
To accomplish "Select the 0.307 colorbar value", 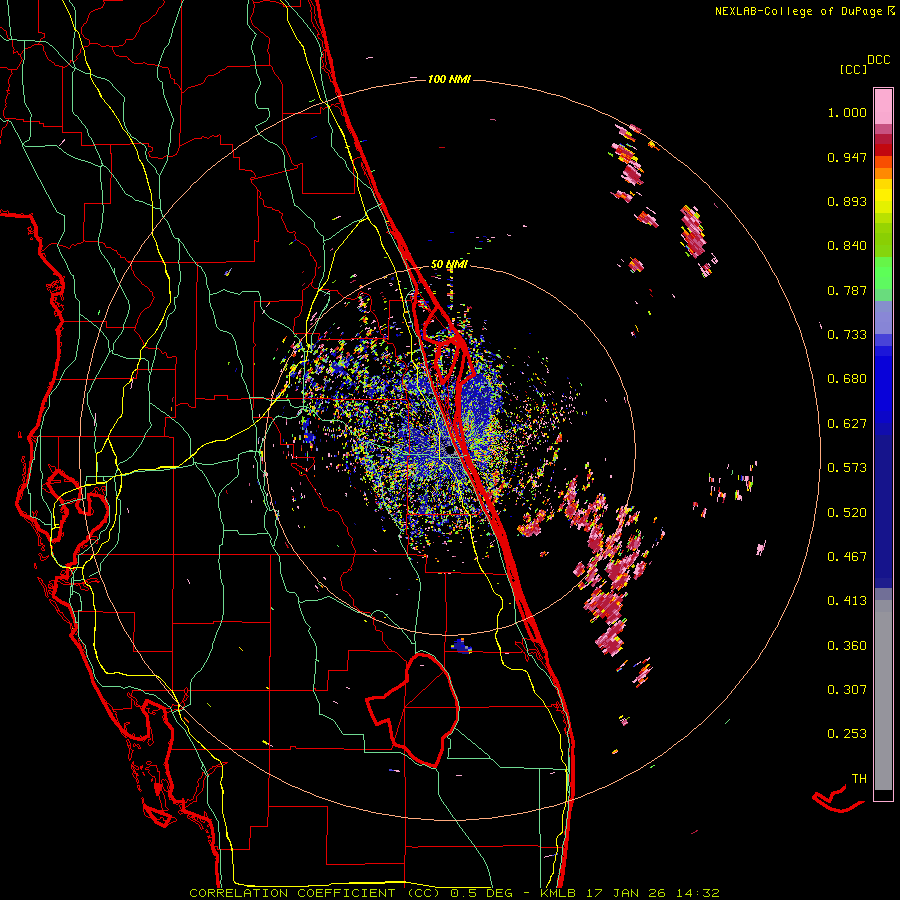I will coord(847,690).
